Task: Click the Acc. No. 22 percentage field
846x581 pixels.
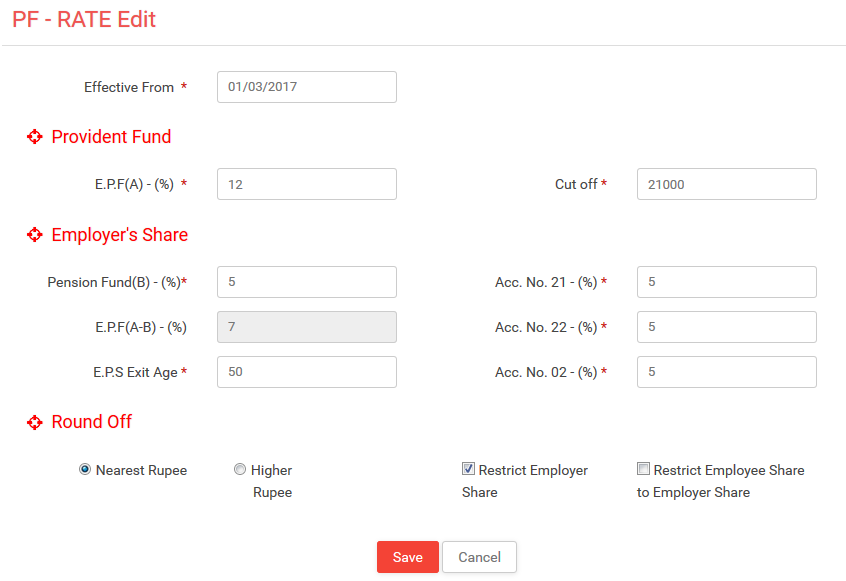Action: coord(727,327)
